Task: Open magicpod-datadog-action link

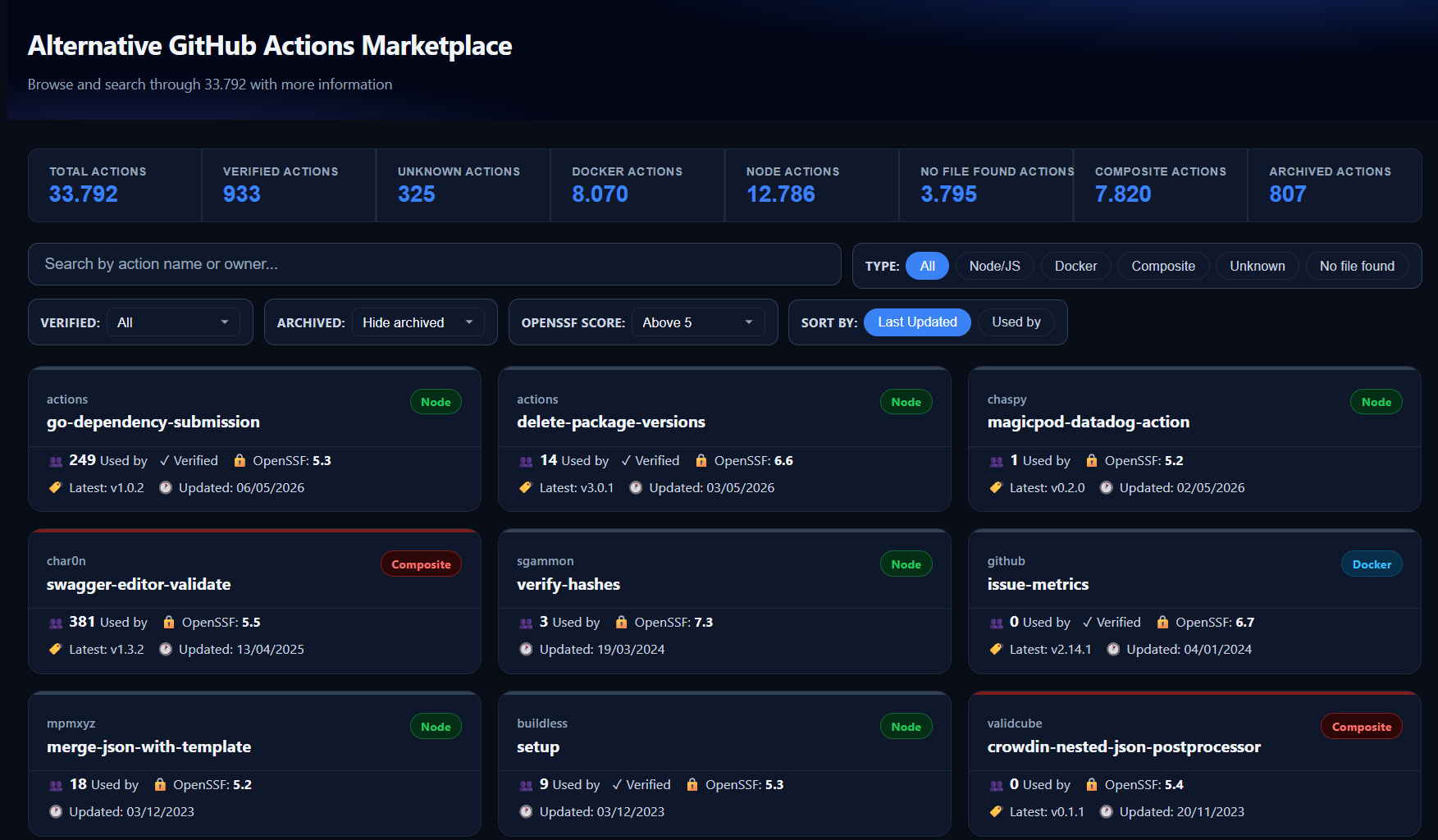Action: 1089,422
